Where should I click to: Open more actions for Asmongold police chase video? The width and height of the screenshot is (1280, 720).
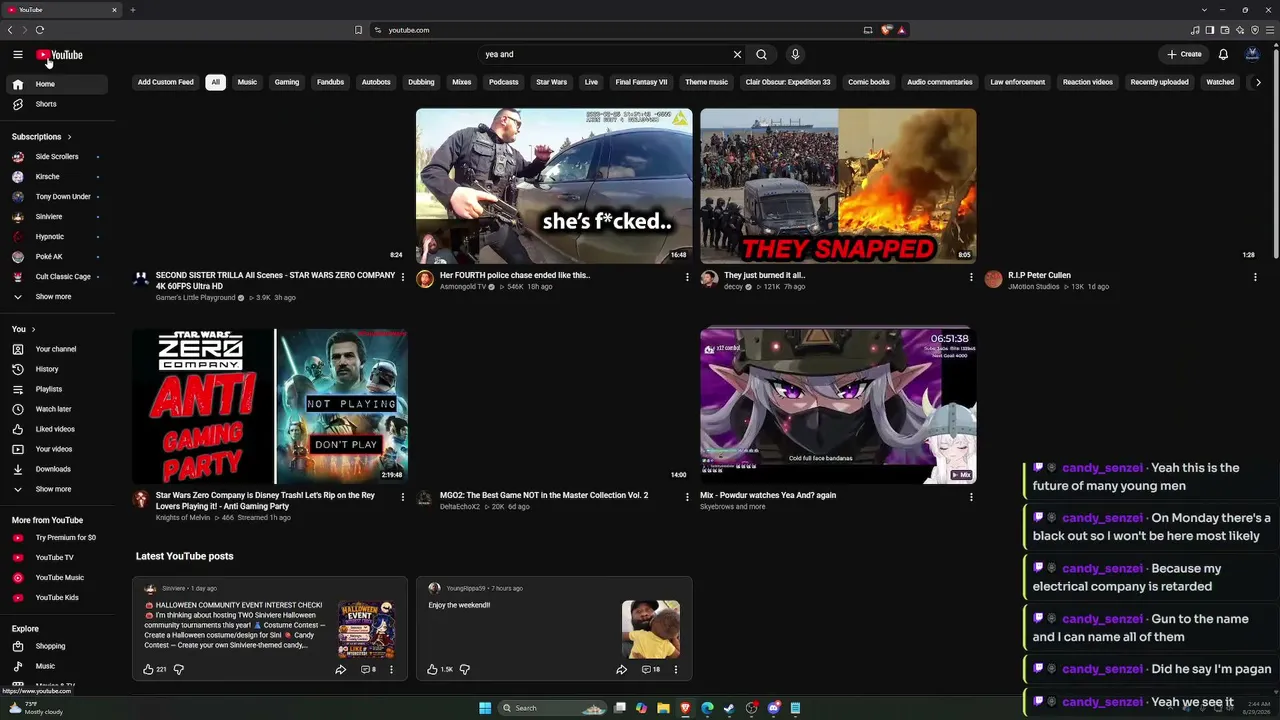687,277
